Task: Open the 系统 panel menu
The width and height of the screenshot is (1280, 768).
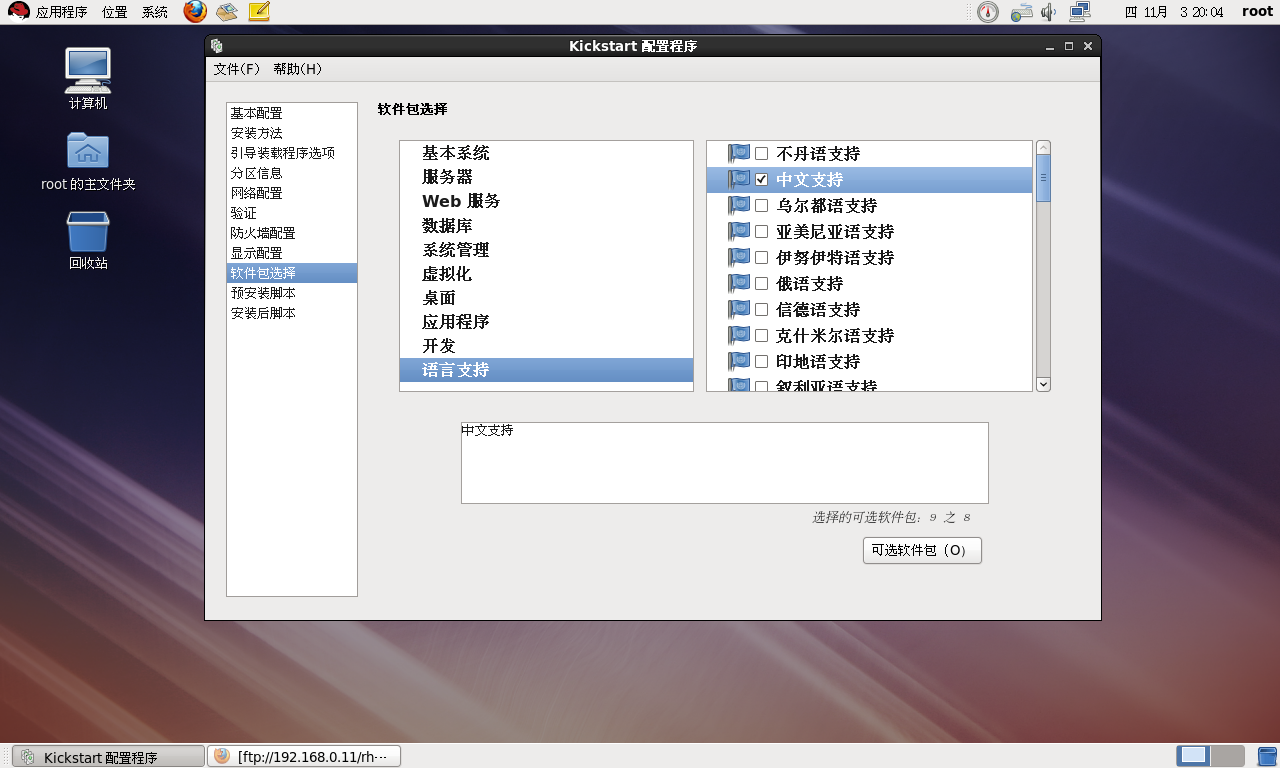Action: [155, 12]
